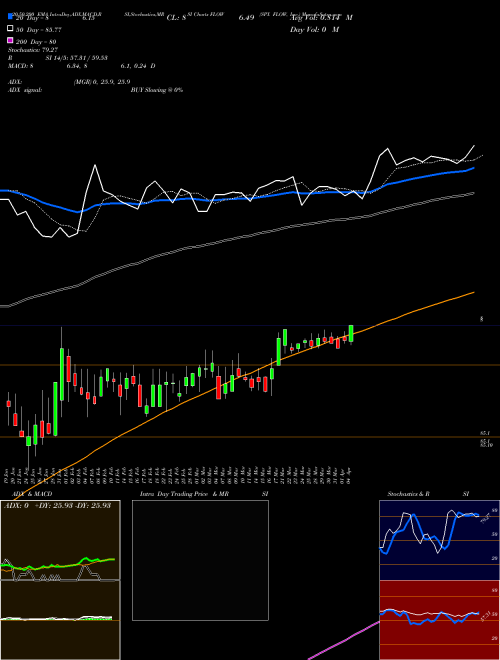Click the 'CL: 8' closing price label

[x=176, y=18]
